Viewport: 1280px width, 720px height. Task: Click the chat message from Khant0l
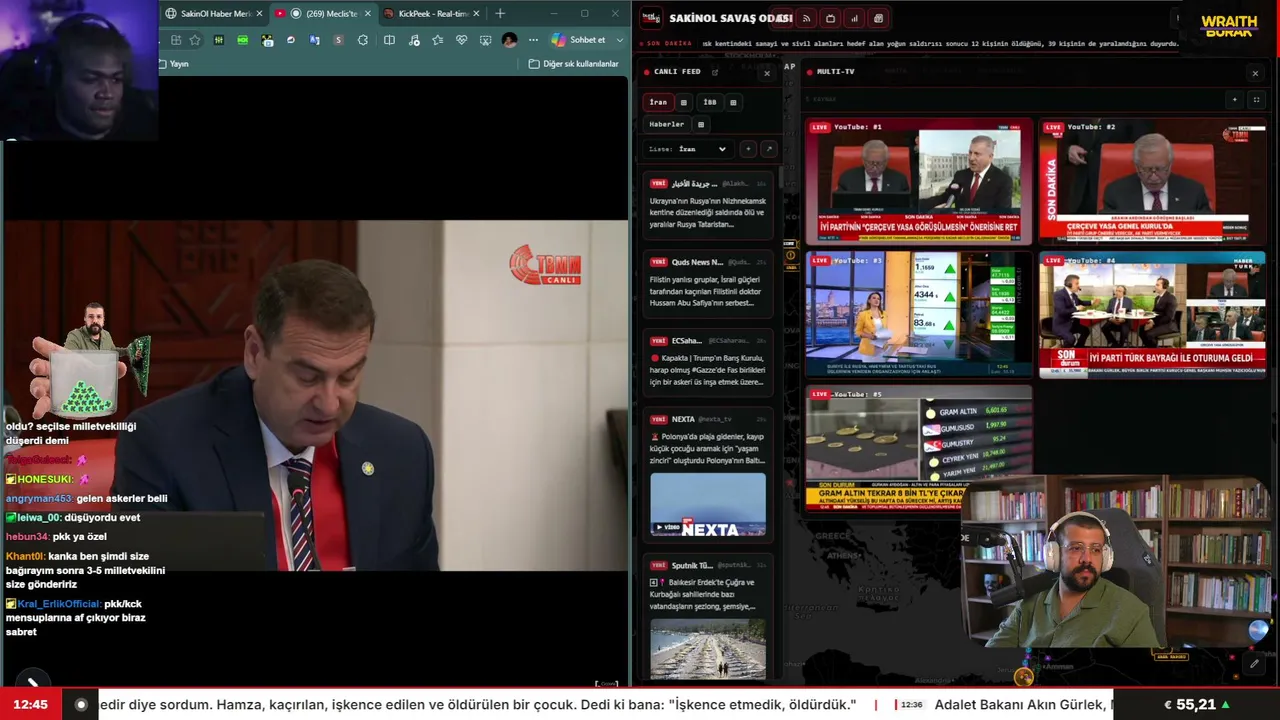[86, 570]
